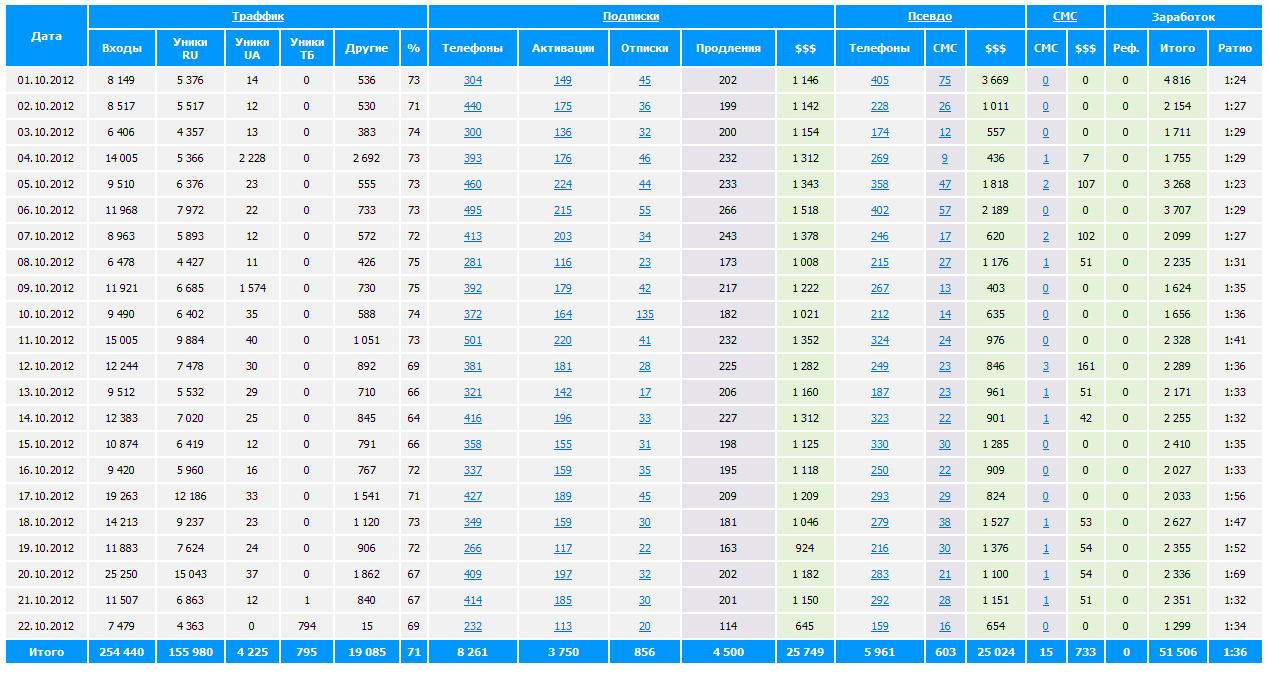Screen dimensions: 1270x679
Task: Open pseudo phones link 405 for 01.10.2012
Action: click(880, 80)
